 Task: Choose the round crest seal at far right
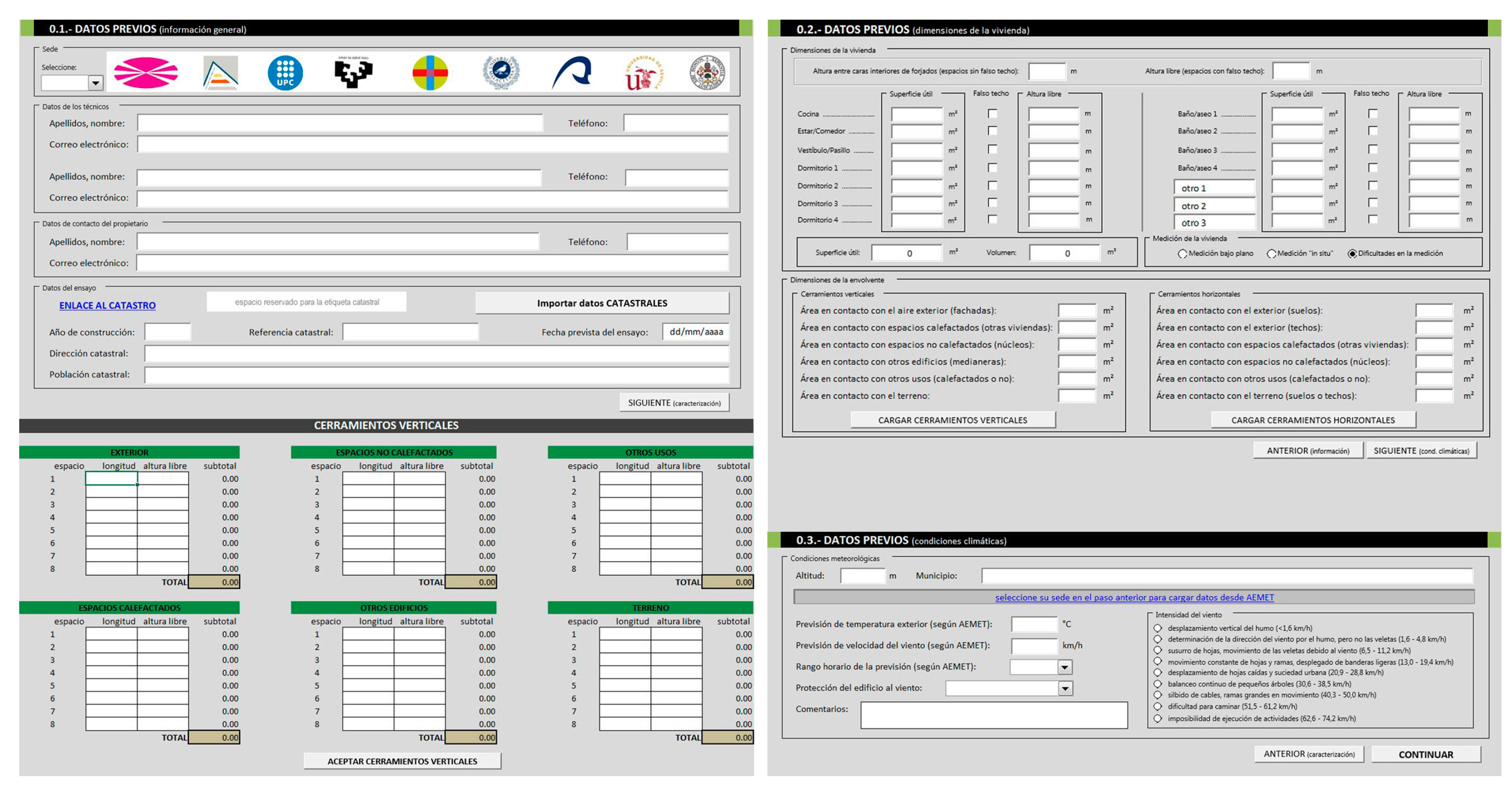tap(707, 73)
